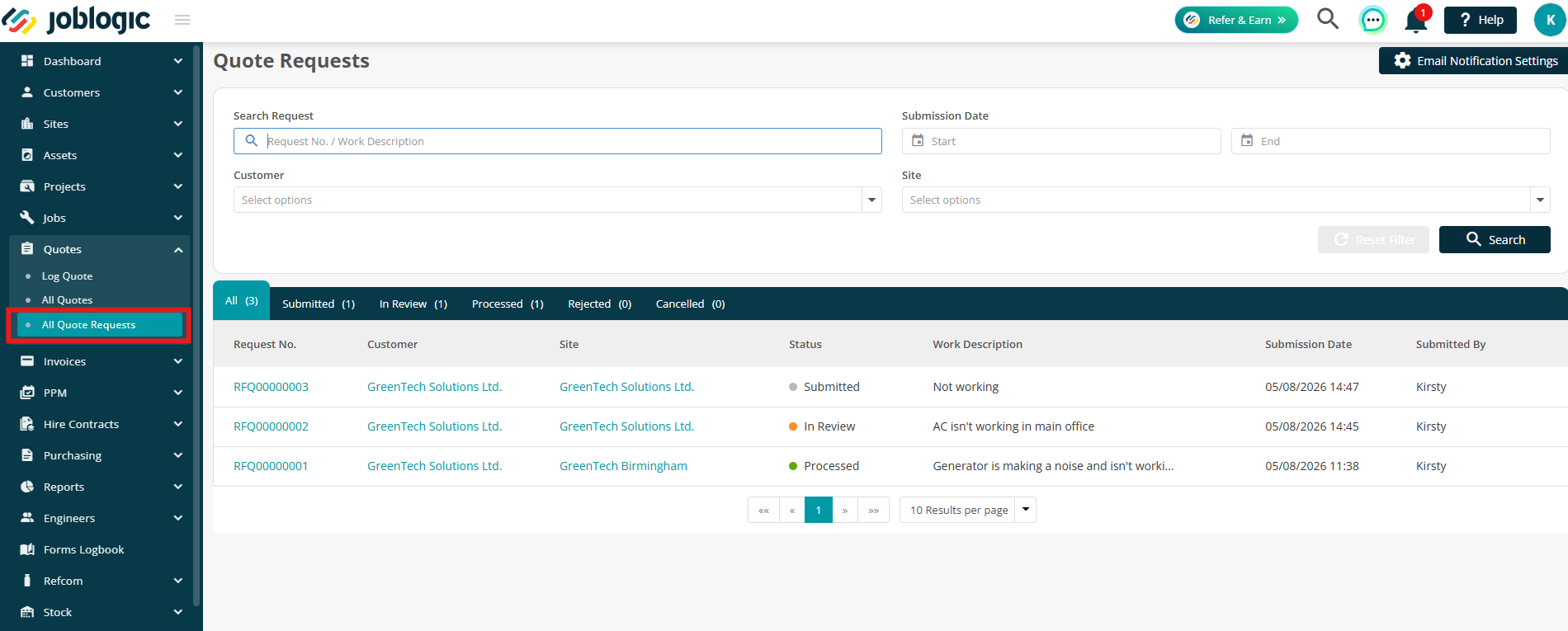Image resolution: width=1568 pixels, height=631 pixels.
Task: Open Email Notification Settings
Action: pyautogui.click(x=1474, y=61)
